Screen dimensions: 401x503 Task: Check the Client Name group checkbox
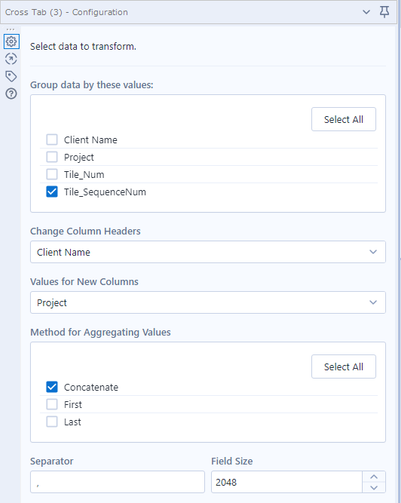[52, 140]
